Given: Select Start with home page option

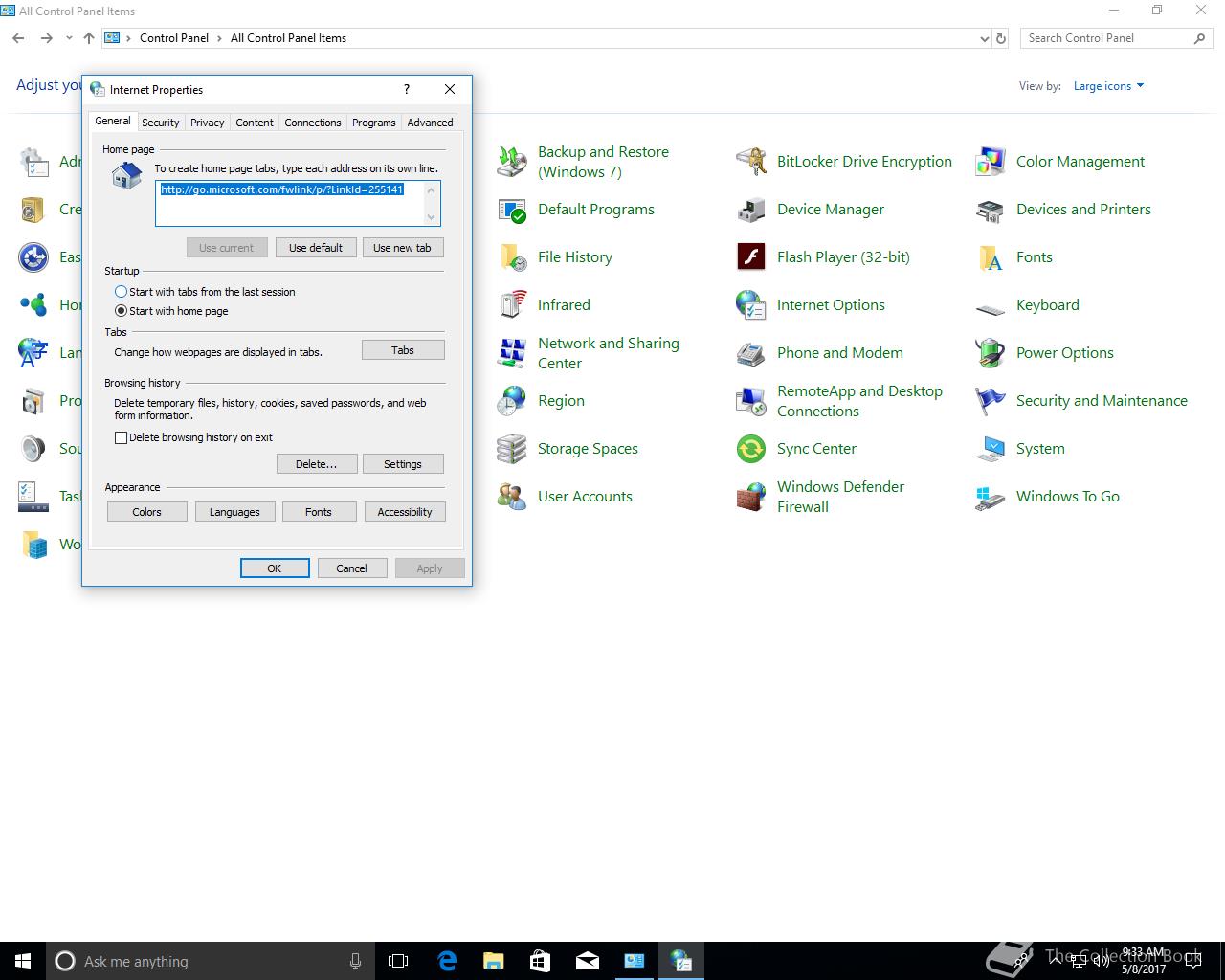Looking at the screenshot, I should tap(121, 311).
